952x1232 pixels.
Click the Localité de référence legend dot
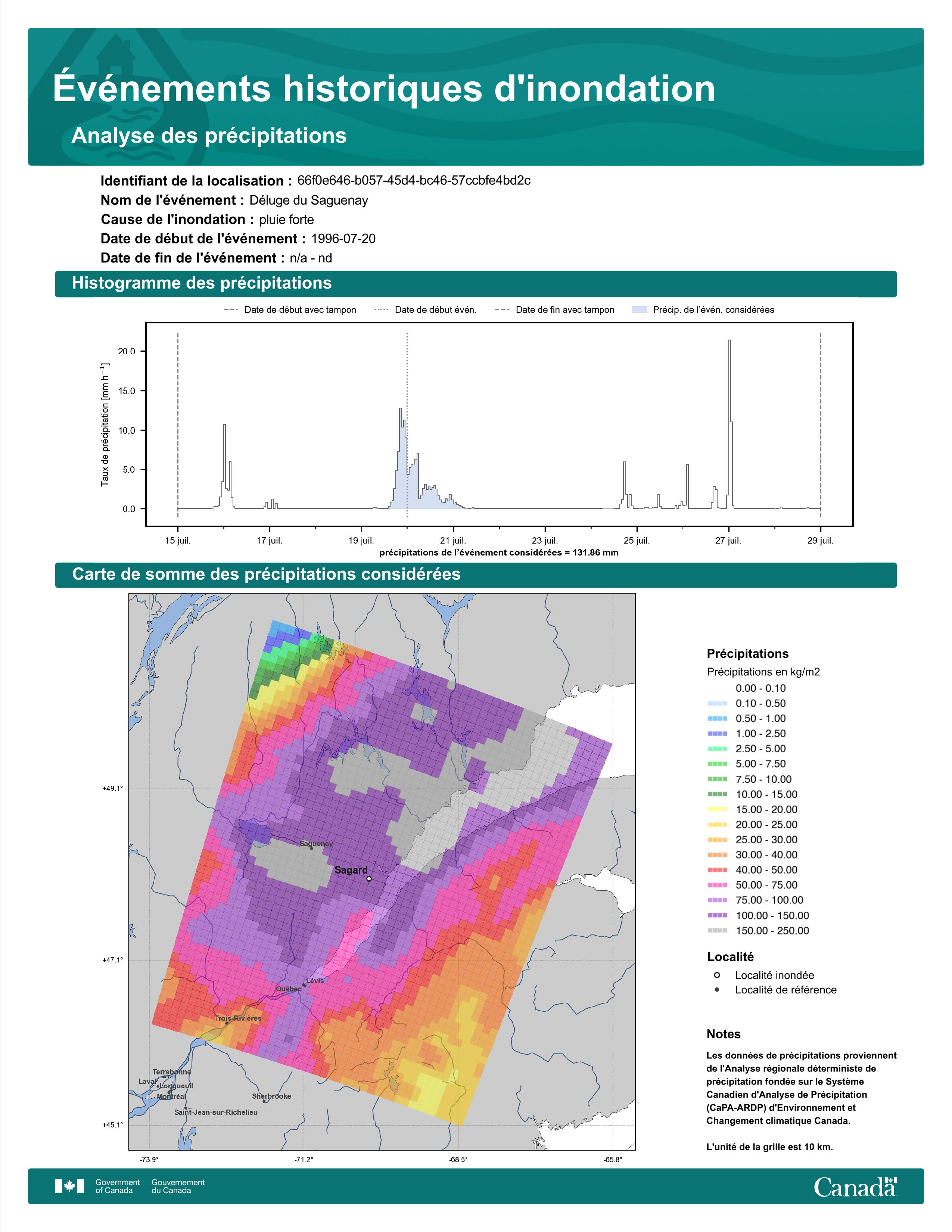coord(717,989)
